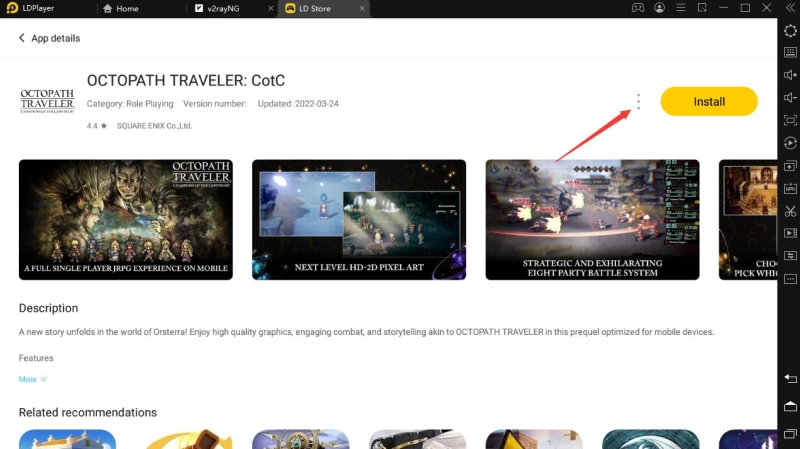This screenshot has width=800, height=449.
Task: Close the v2rayNG tab
Action: pos(270,8)
